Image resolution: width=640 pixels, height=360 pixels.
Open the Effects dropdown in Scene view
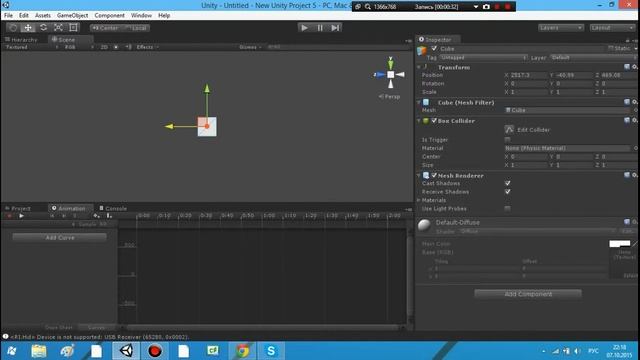click(x=147, y=47)
